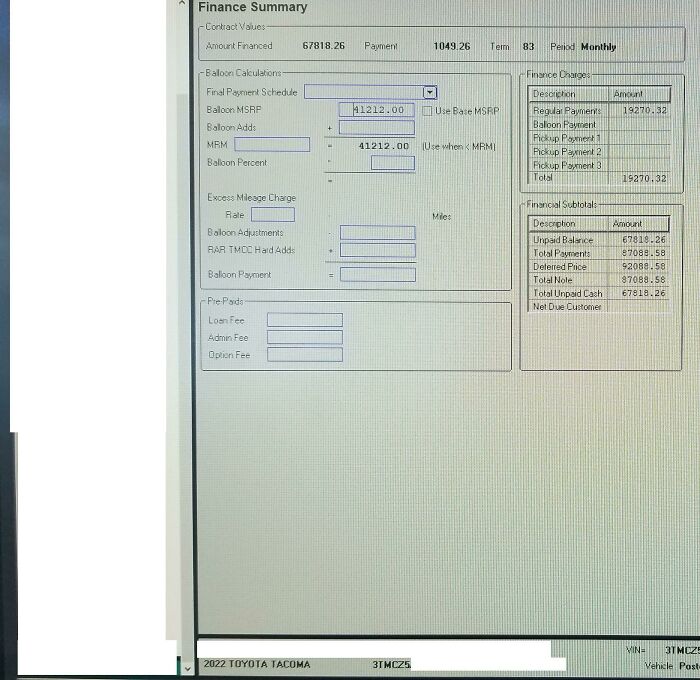This screenshot has height=680, width=700.
Task: Open the Final Payment Schedule dropdown
Action: point(430,92)
